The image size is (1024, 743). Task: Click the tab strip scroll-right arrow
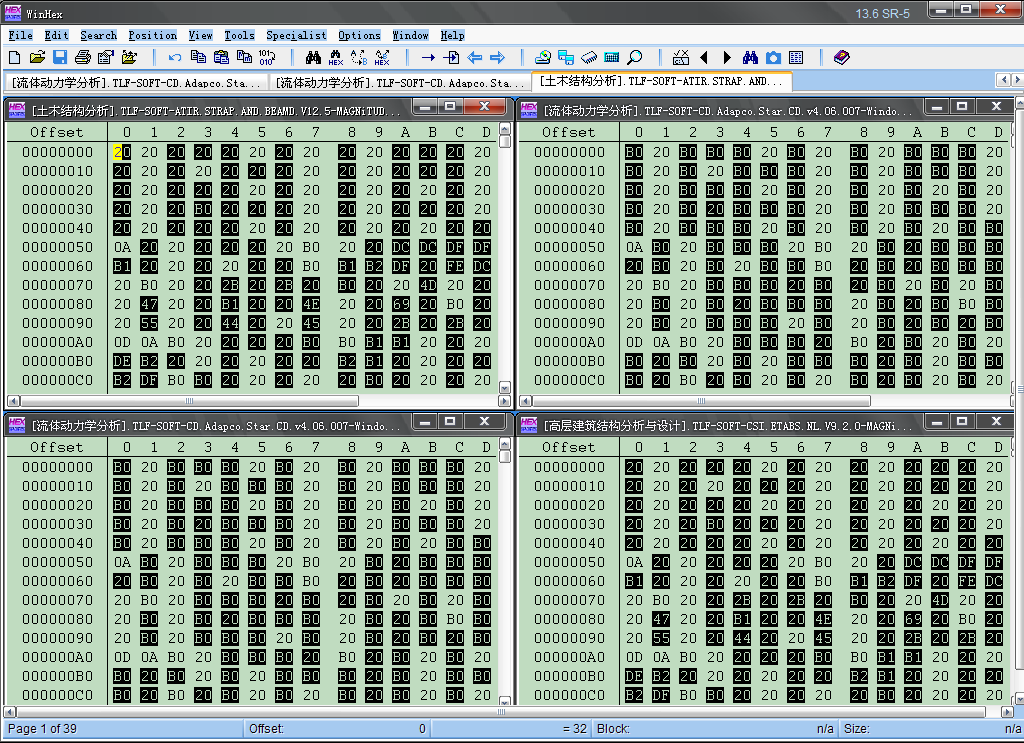[x=1017, y=80]
